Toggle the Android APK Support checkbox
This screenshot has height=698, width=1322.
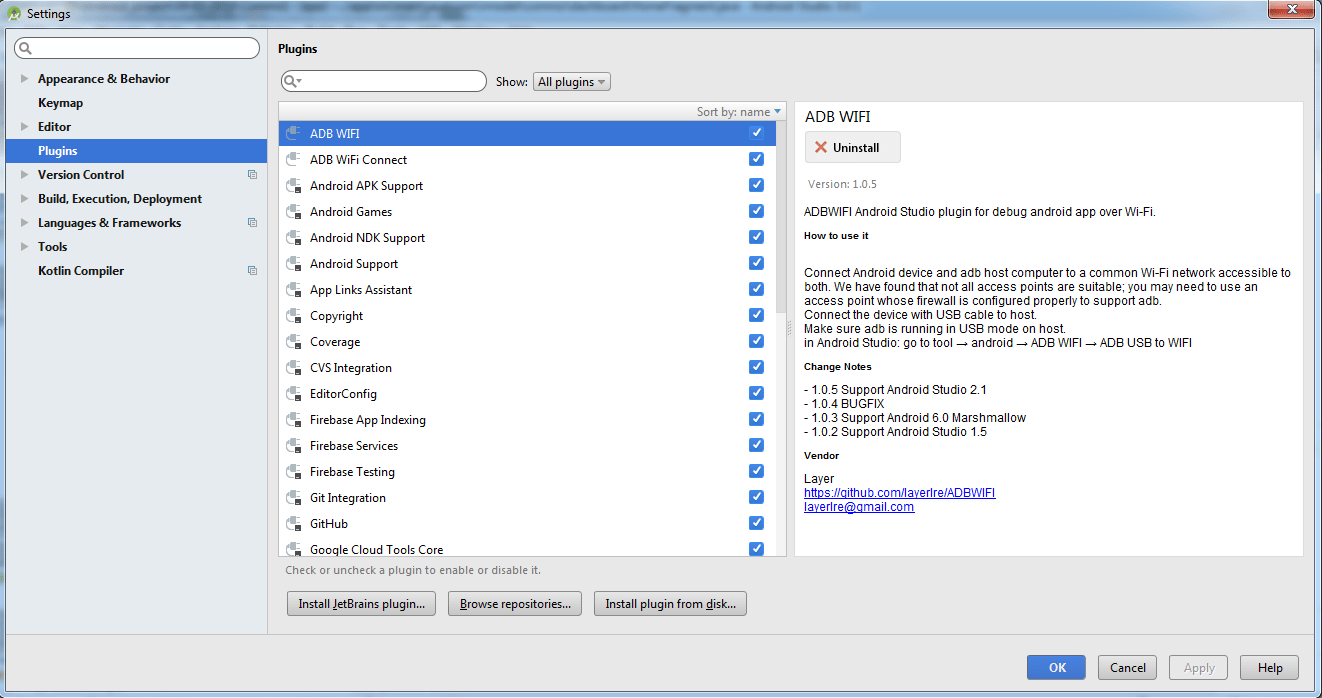[756, 185]
